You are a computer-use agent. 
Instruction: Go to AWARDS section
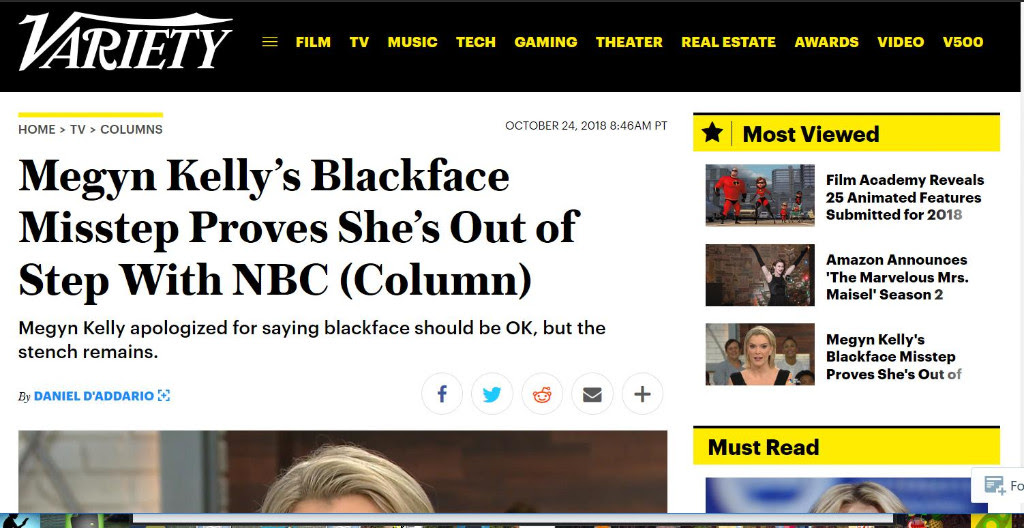click(x=826, y=42)
